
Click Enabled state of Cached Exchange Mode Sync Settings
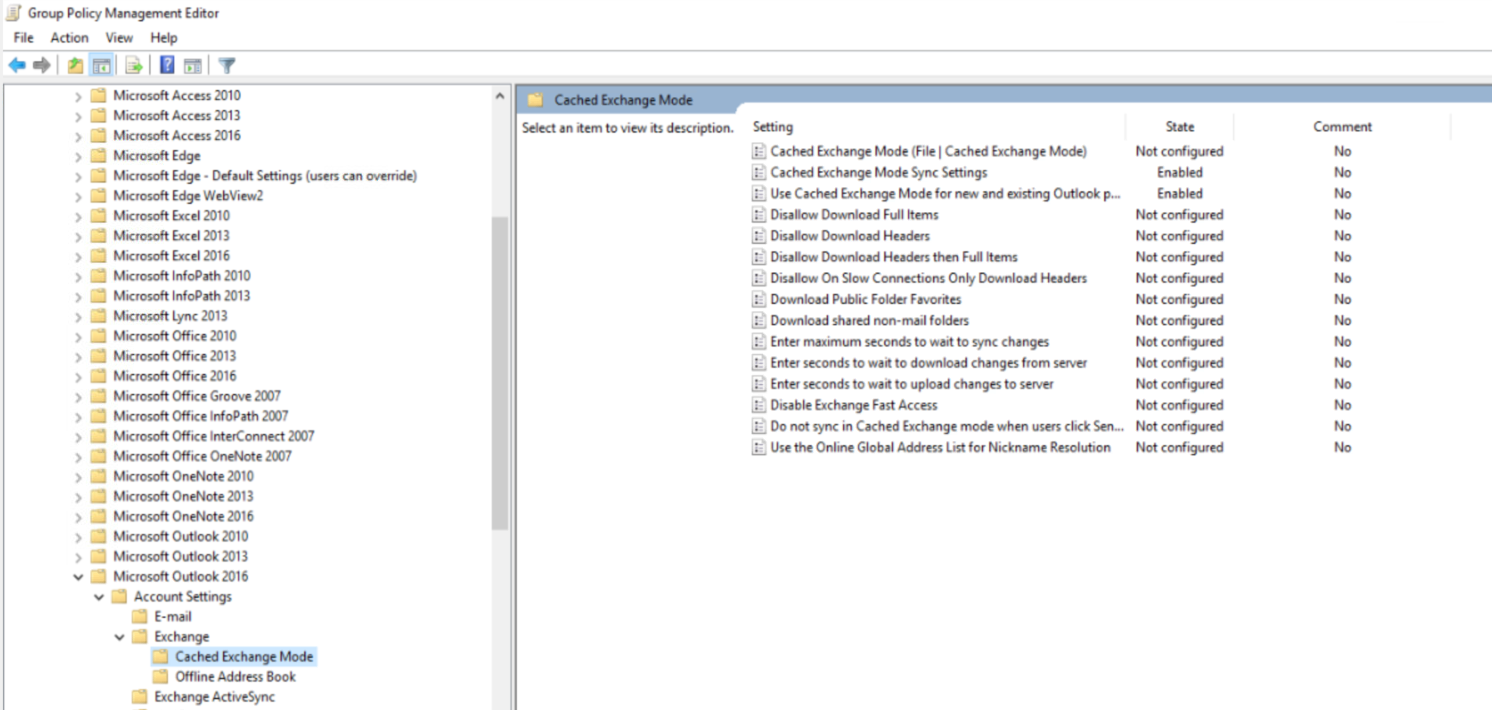click(x=1179, y=173)
